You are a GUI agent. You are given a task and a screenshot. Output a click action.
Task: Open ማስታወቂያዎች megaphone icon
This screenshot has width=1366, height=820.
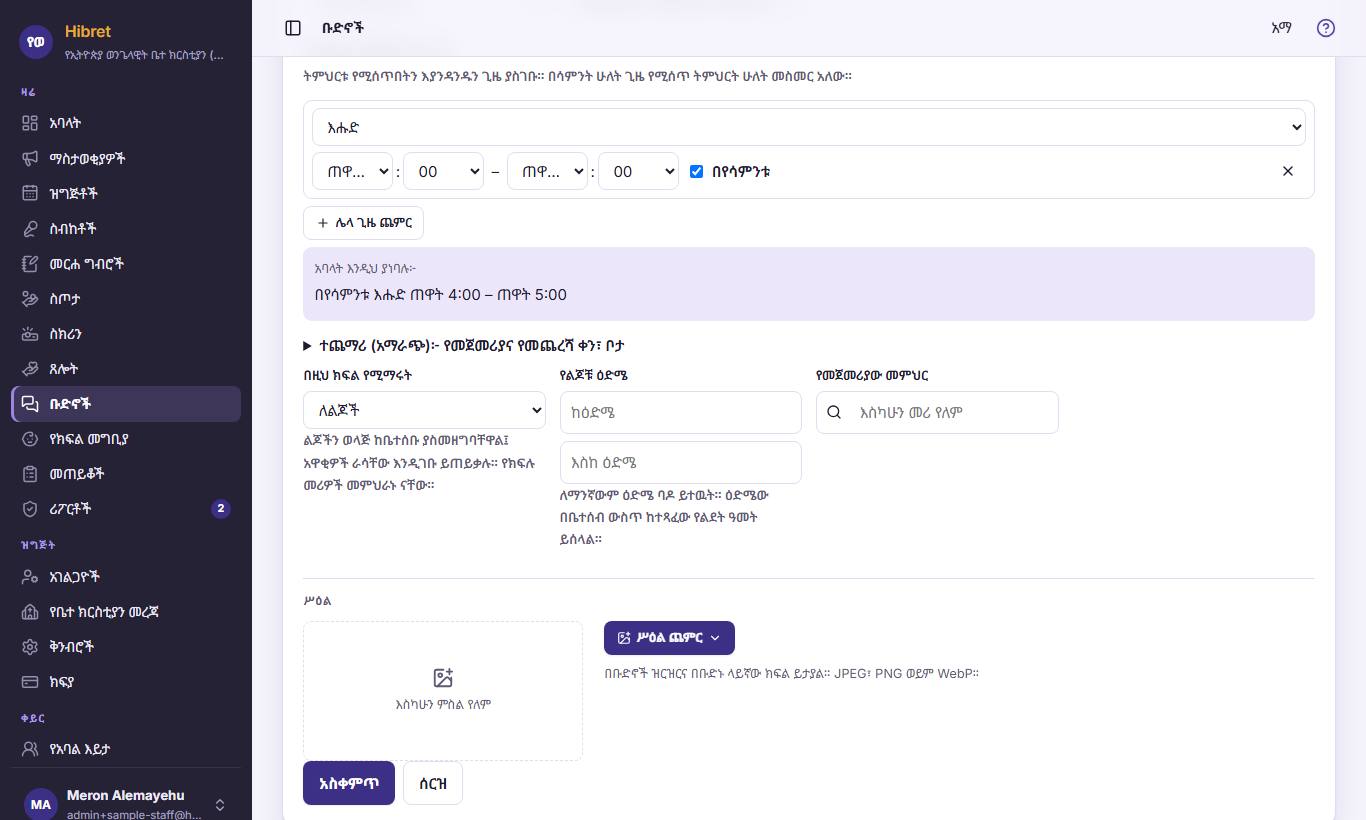pos(30,158)
